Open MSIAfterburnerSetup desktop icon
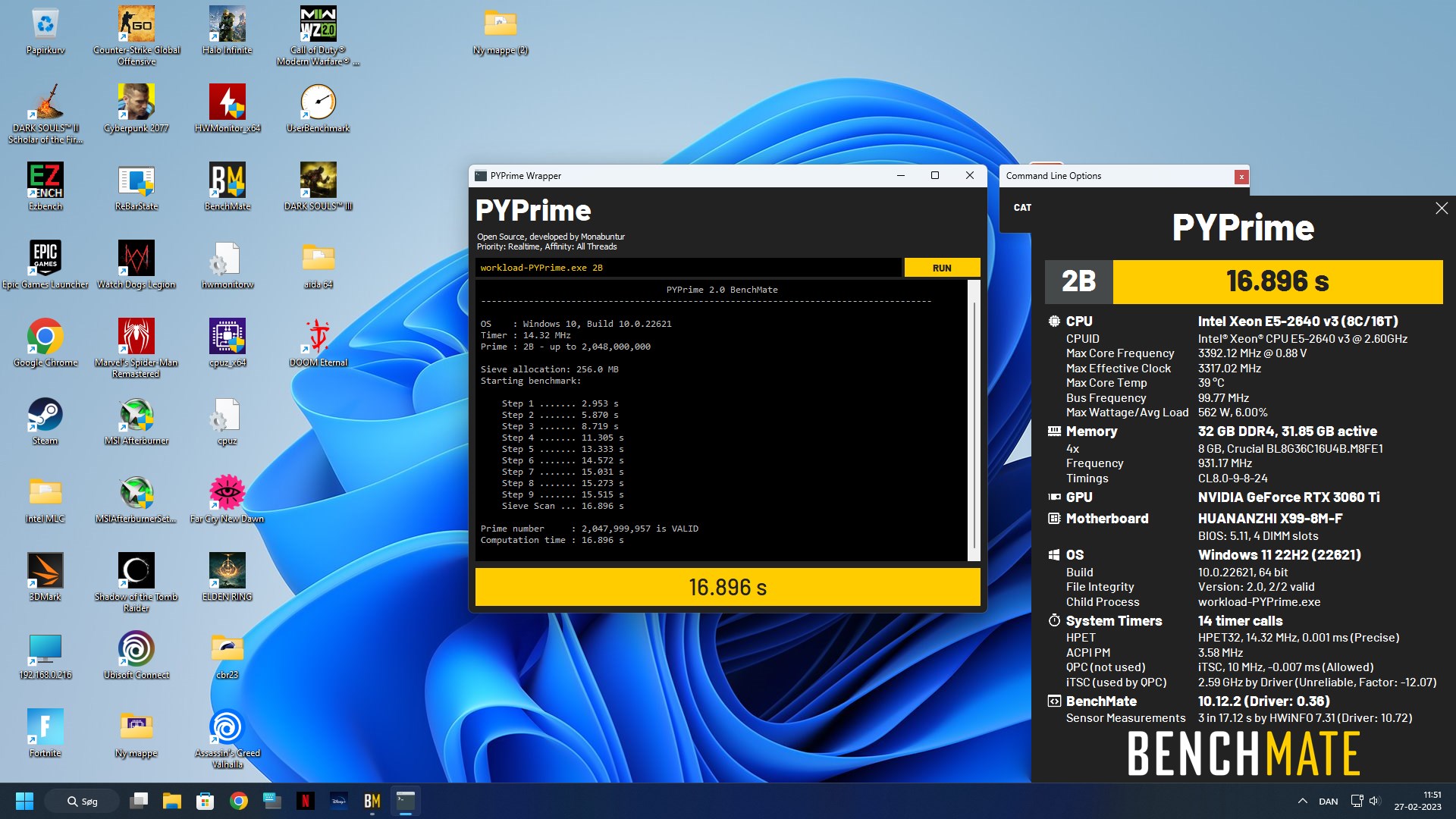Viewport: 1456px width, 819px height. 136,499
